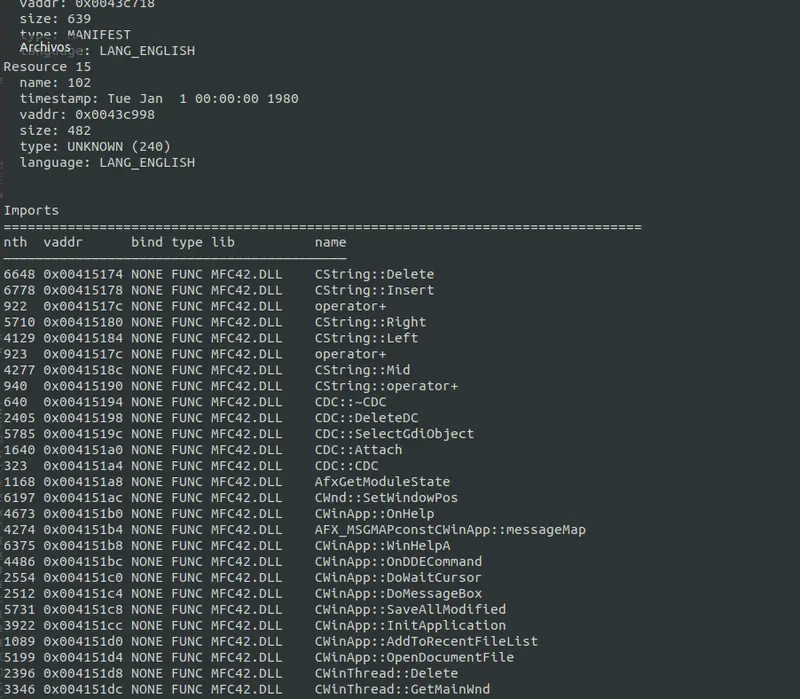Click the CString::Mid import name
This screenshot has width=800, height=699.
362,370
